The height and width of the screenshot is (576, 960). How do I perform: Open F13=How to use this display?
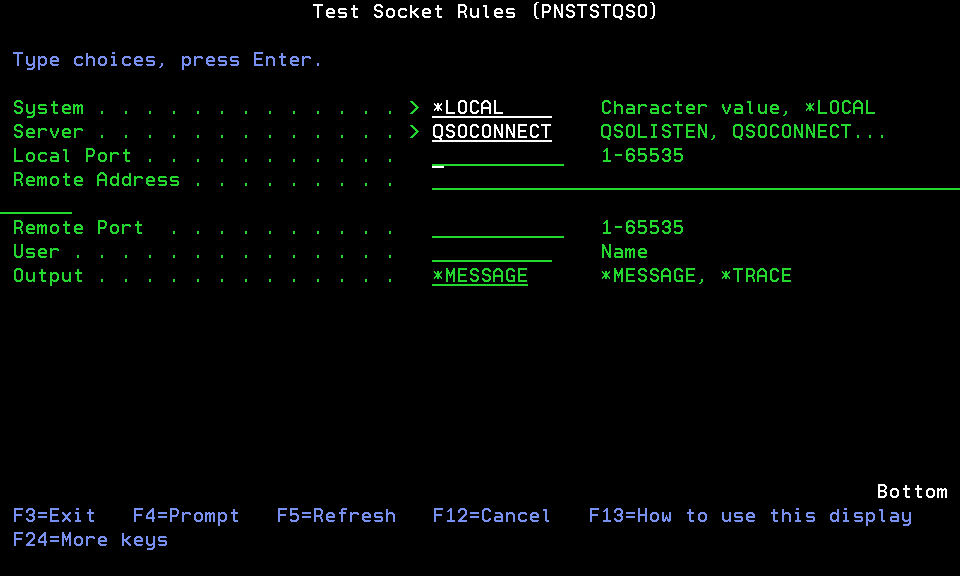[750, 516]
